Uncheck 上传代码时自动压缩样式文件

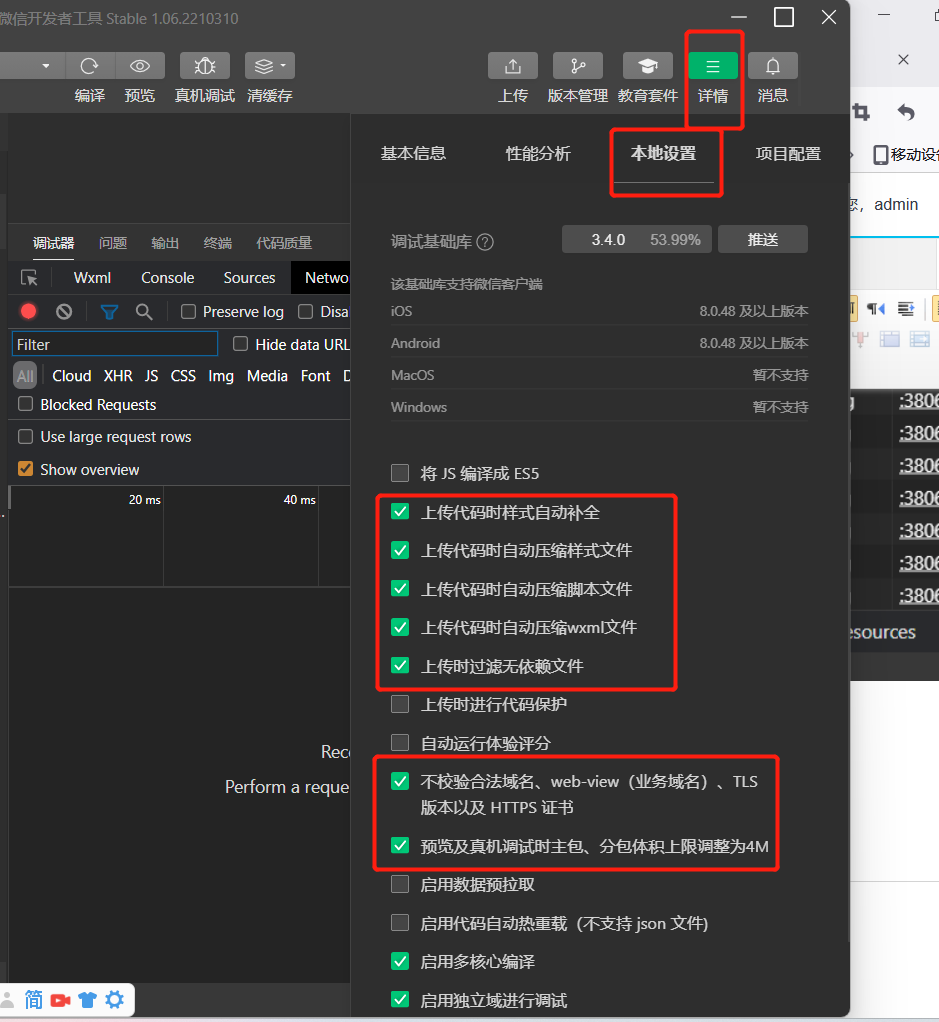tap(400, 550)
